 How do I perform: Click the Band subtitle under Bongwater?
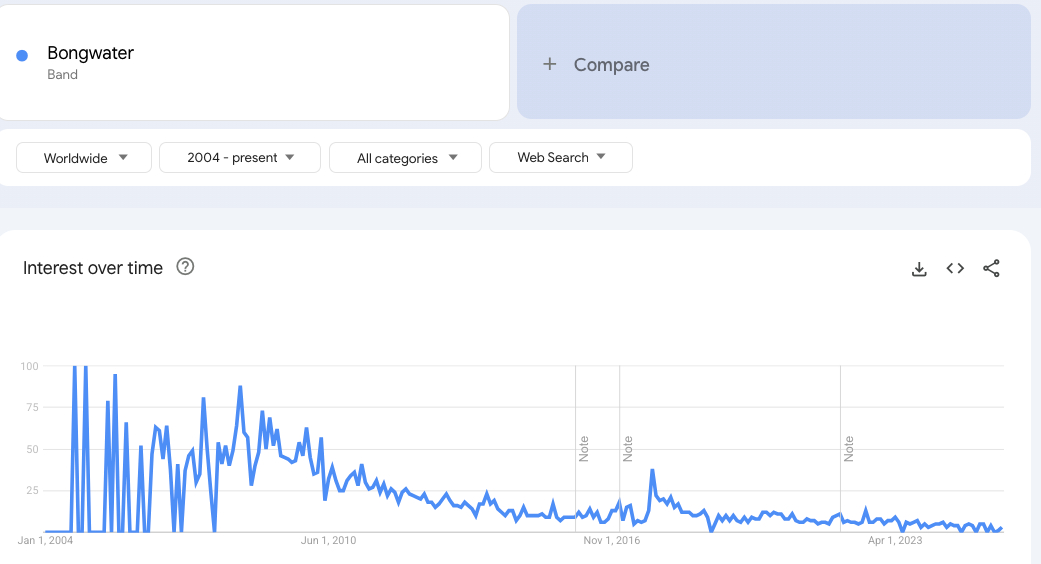62,75
